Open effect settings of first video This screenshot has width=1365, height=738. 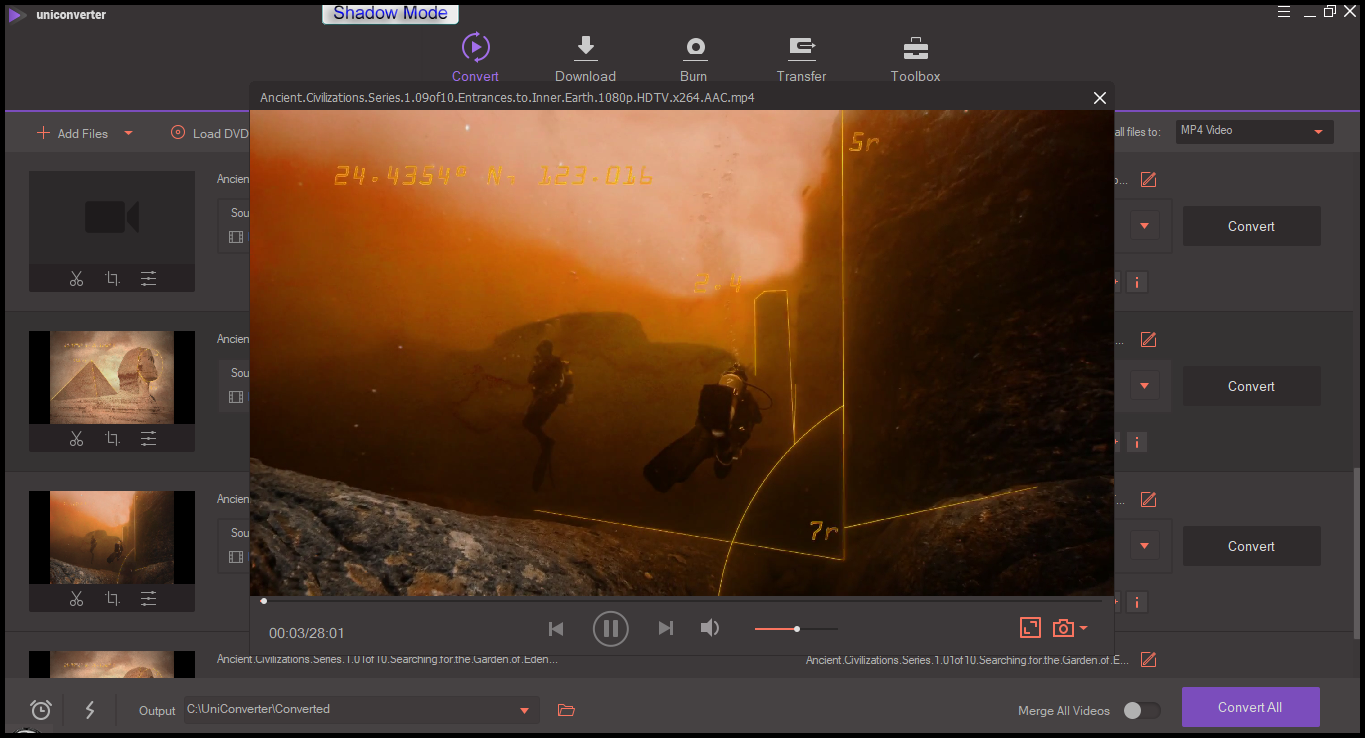tap(148, 279)
